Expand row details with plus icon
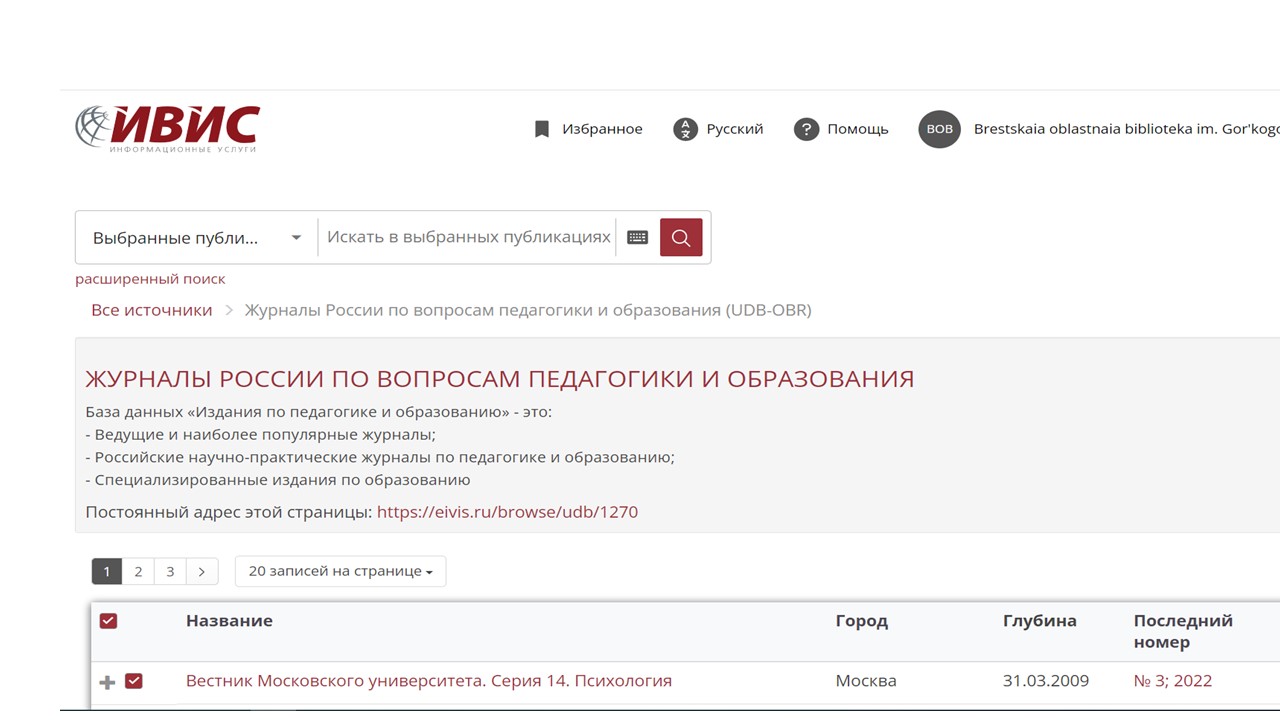 point(107,682)
